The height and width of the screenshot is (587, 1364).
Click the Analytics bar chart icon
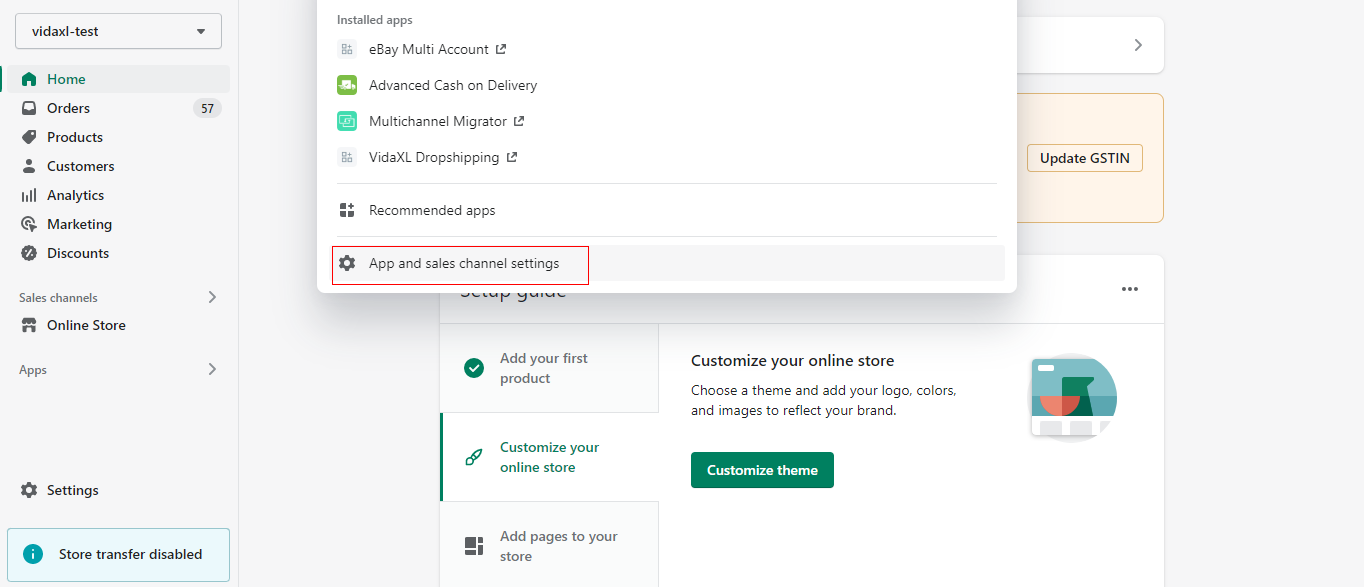click(x=29, y=195)
